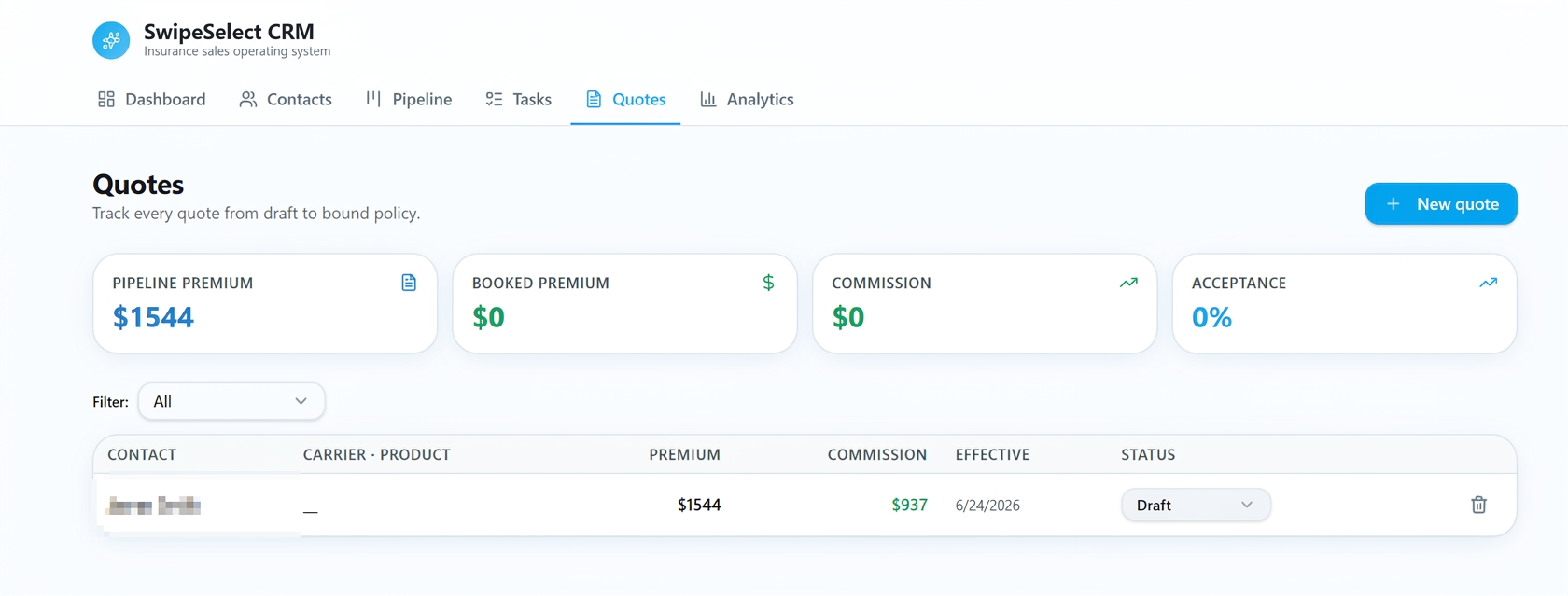Click the STATUS column header

click(x=1148, y=454)
